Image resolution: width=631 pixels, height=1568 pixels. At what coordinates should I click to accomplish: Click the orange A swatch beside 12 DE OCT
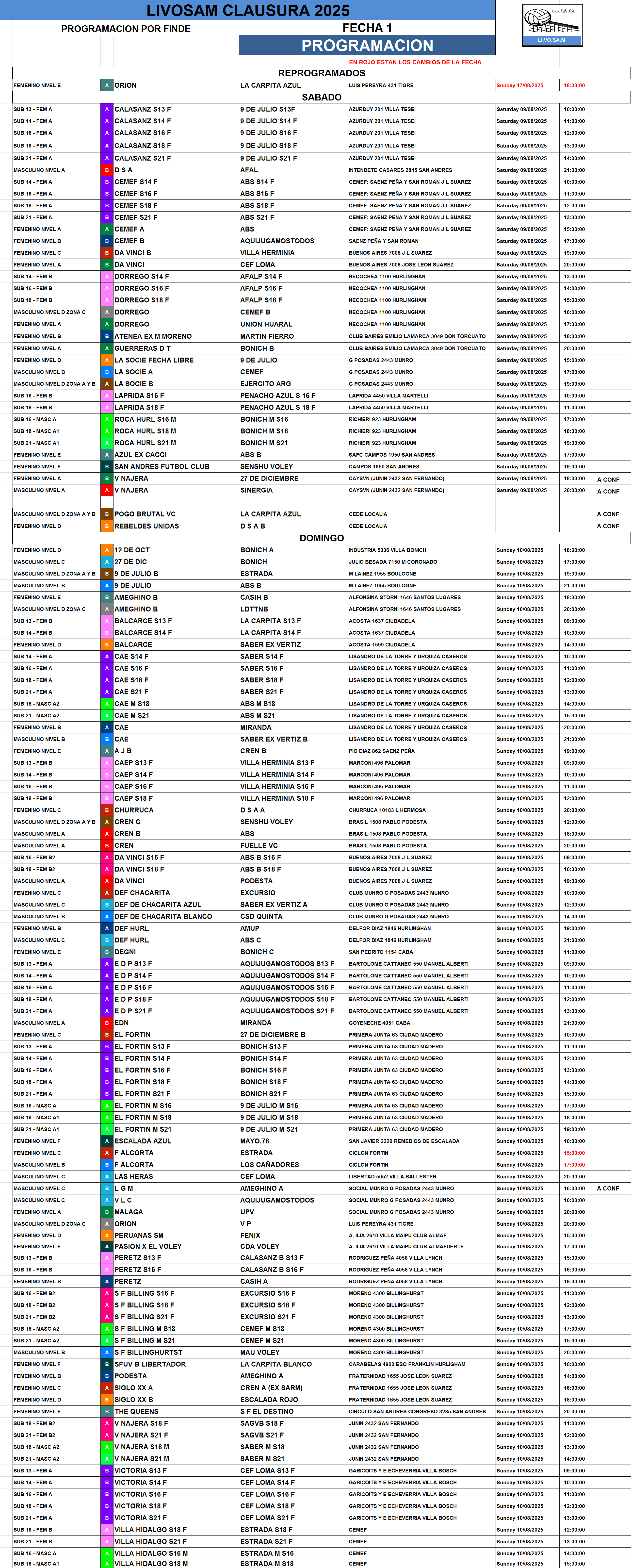(107, 550)
